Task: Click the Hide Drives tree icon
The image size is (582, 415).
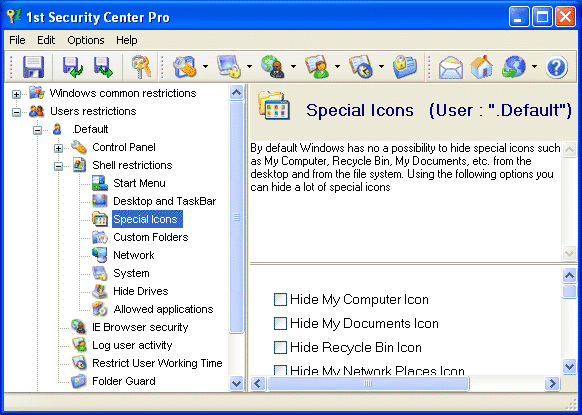Action: pos(100,291)
